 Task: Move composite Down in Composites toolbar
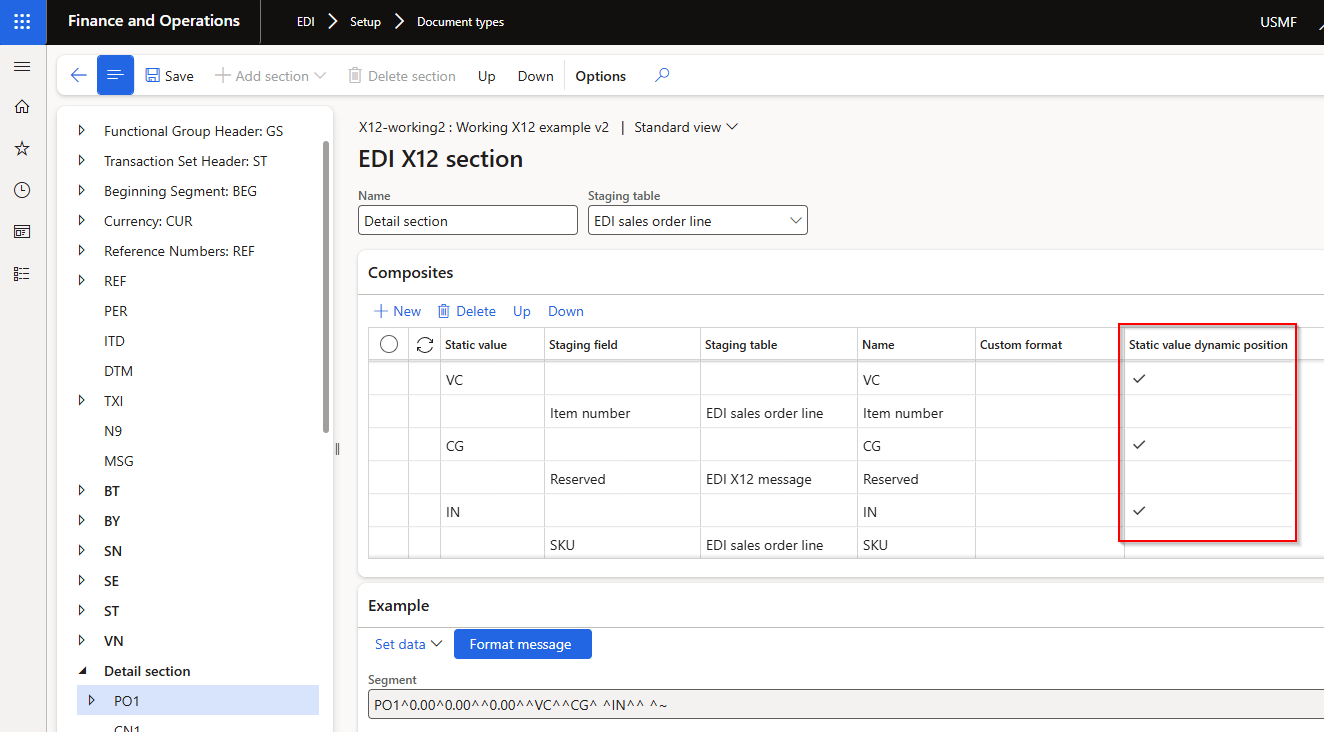pos(566,311)
